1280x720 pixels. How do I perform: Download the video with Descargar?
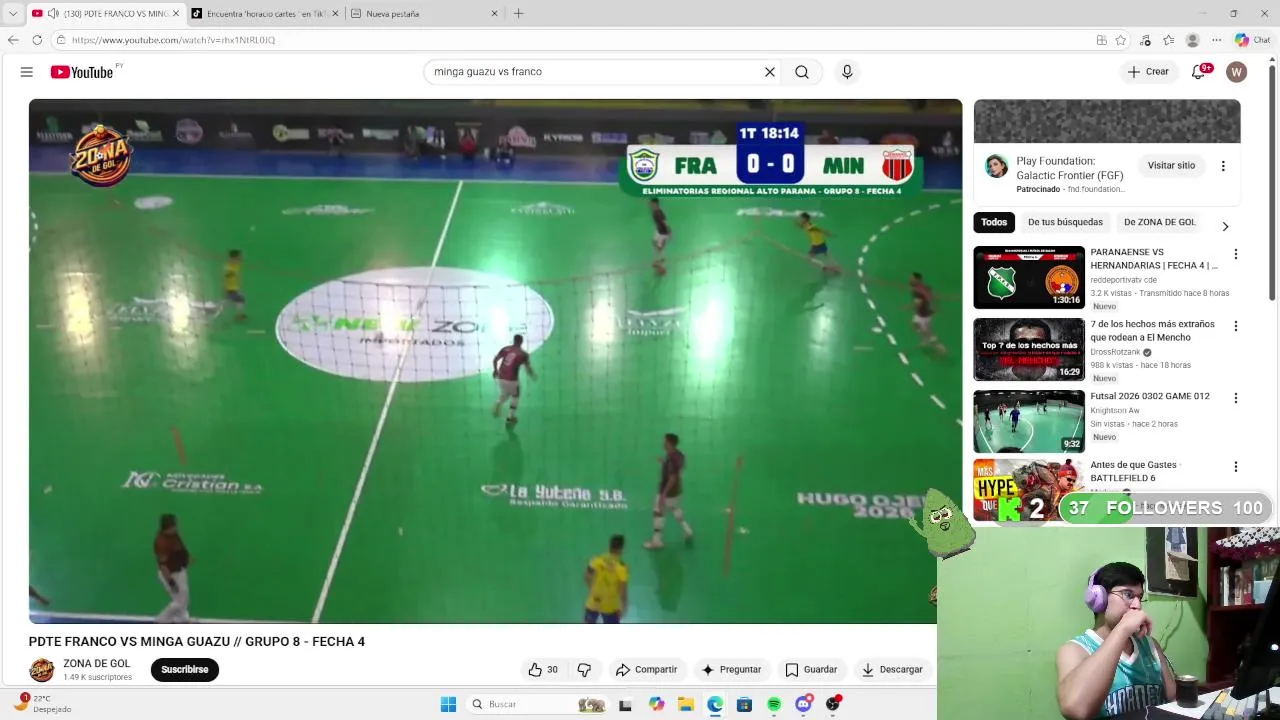[x=893, y=670]
